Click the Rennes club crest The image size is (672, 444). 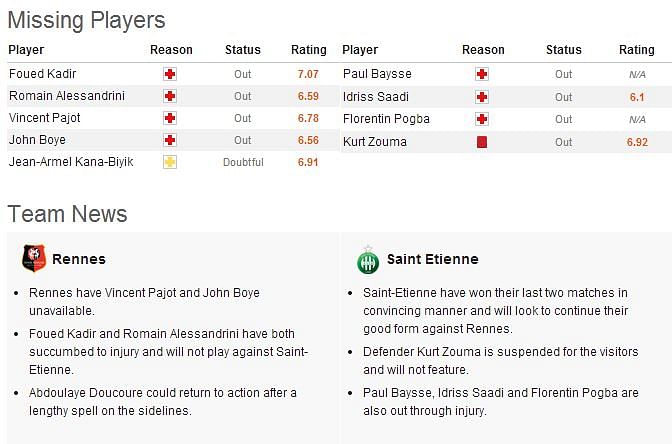coord(34,258)
